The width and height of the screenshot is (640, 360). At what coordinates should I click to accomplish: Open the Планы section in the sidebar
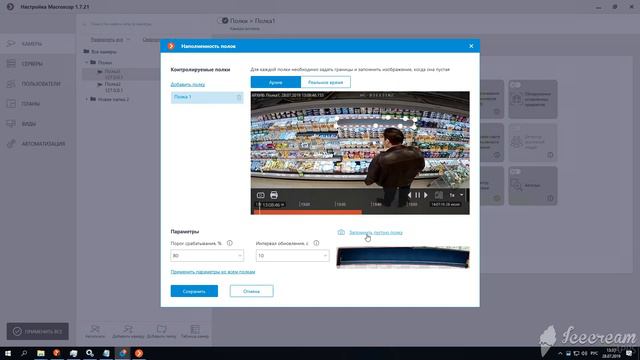point(38,104)
